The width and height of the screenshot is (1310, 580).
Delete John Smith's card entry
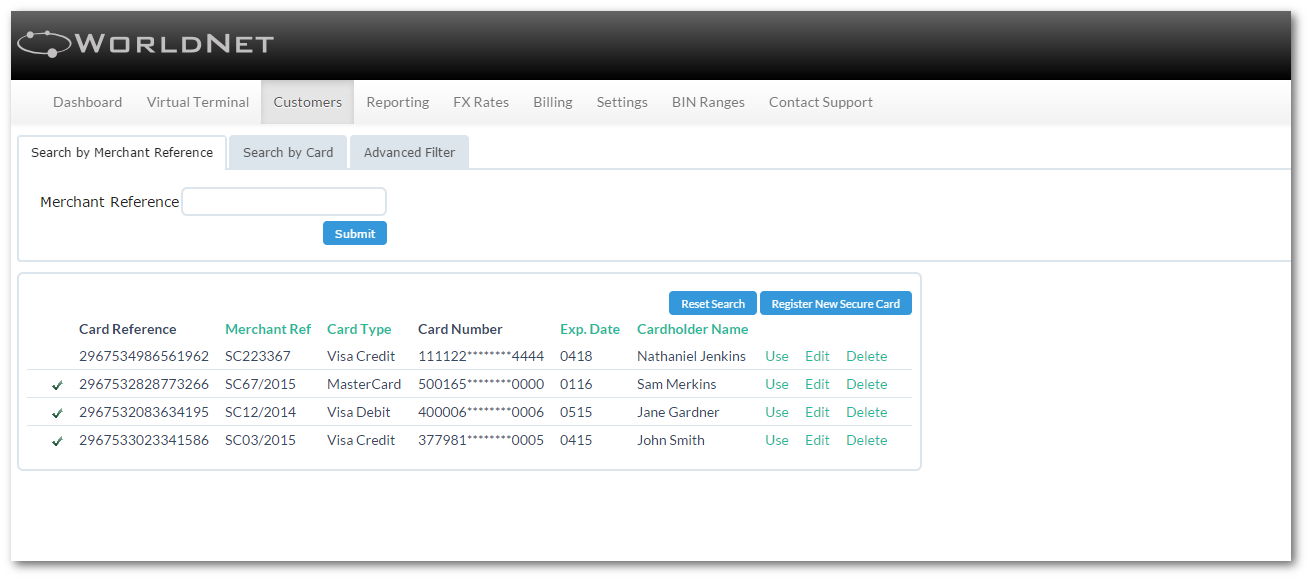click(x=866, y=440)
